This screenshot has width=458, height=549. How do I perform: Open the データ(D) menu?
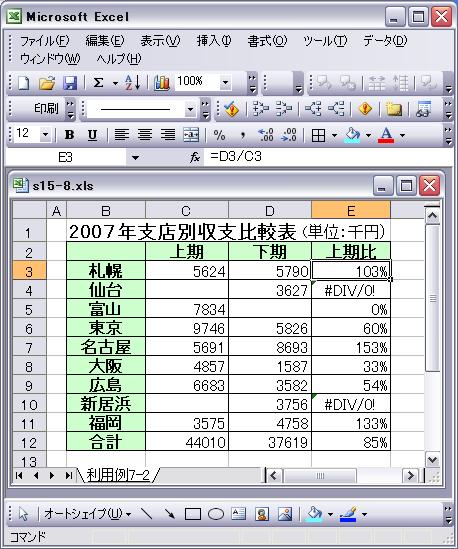(385, 41)
